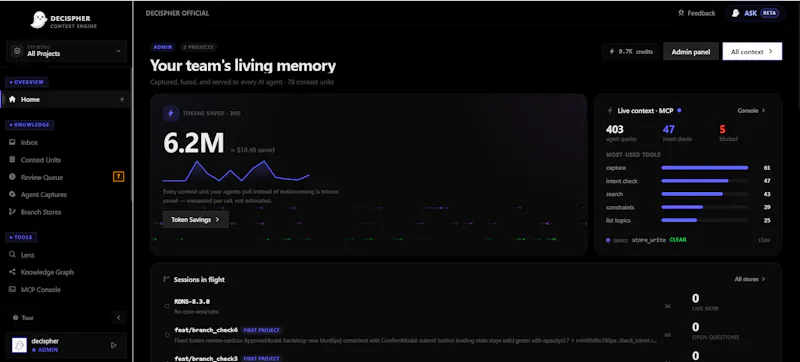This screenshot has height=362, width=800.
Task: Click the Feedback icon
Action: point(681,13)
